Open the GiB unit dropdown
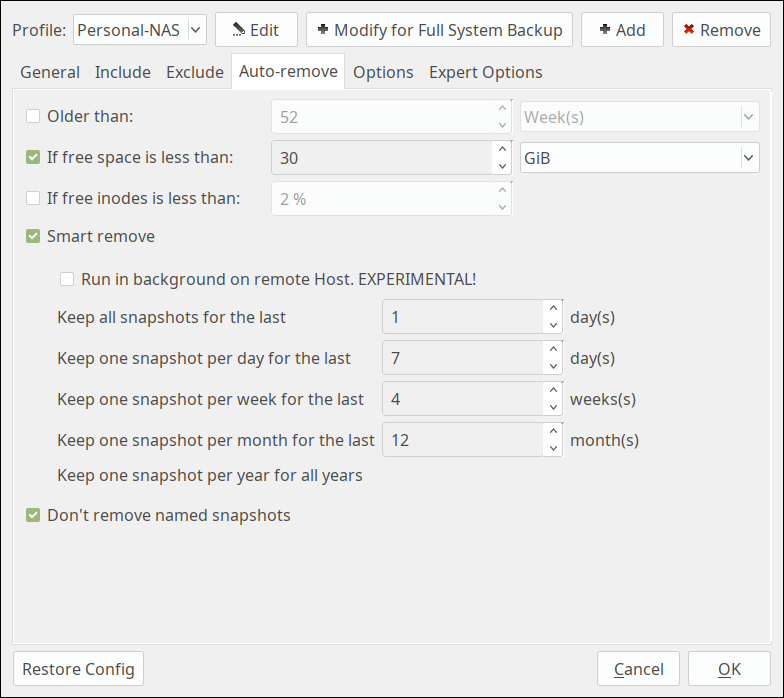Viewport: 784px width, 698px height. click(640, 158)
